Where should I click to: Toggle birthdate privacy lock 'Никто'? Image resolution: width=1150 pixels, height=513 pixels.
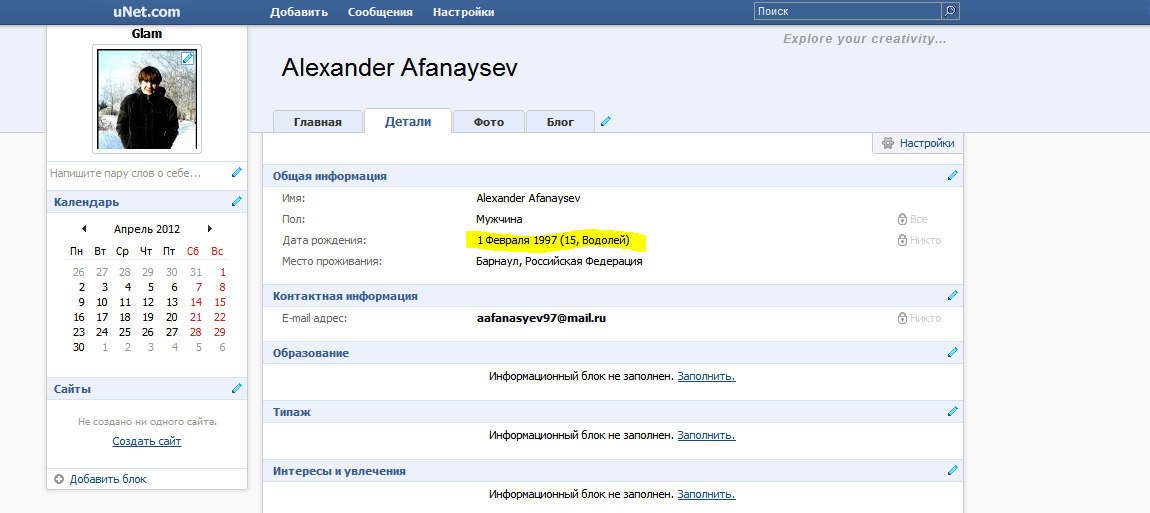click(x=919, y=240)
